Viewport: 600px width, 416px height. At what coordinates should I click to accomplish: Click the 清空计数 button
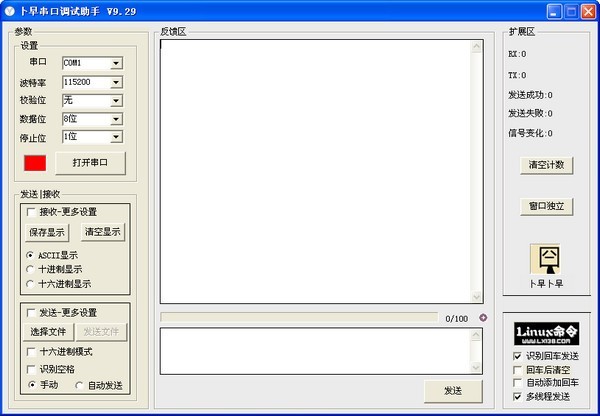point(546,165)
